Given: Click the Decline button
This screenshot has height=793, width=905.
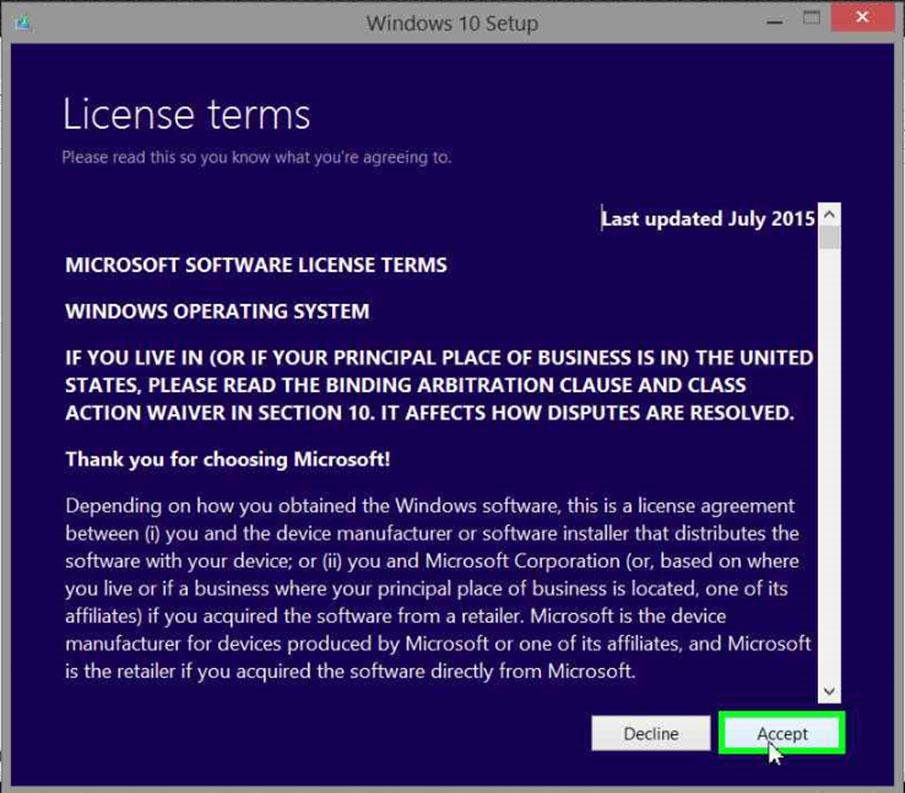Looking at the screenshot, I should click(650, 733).
